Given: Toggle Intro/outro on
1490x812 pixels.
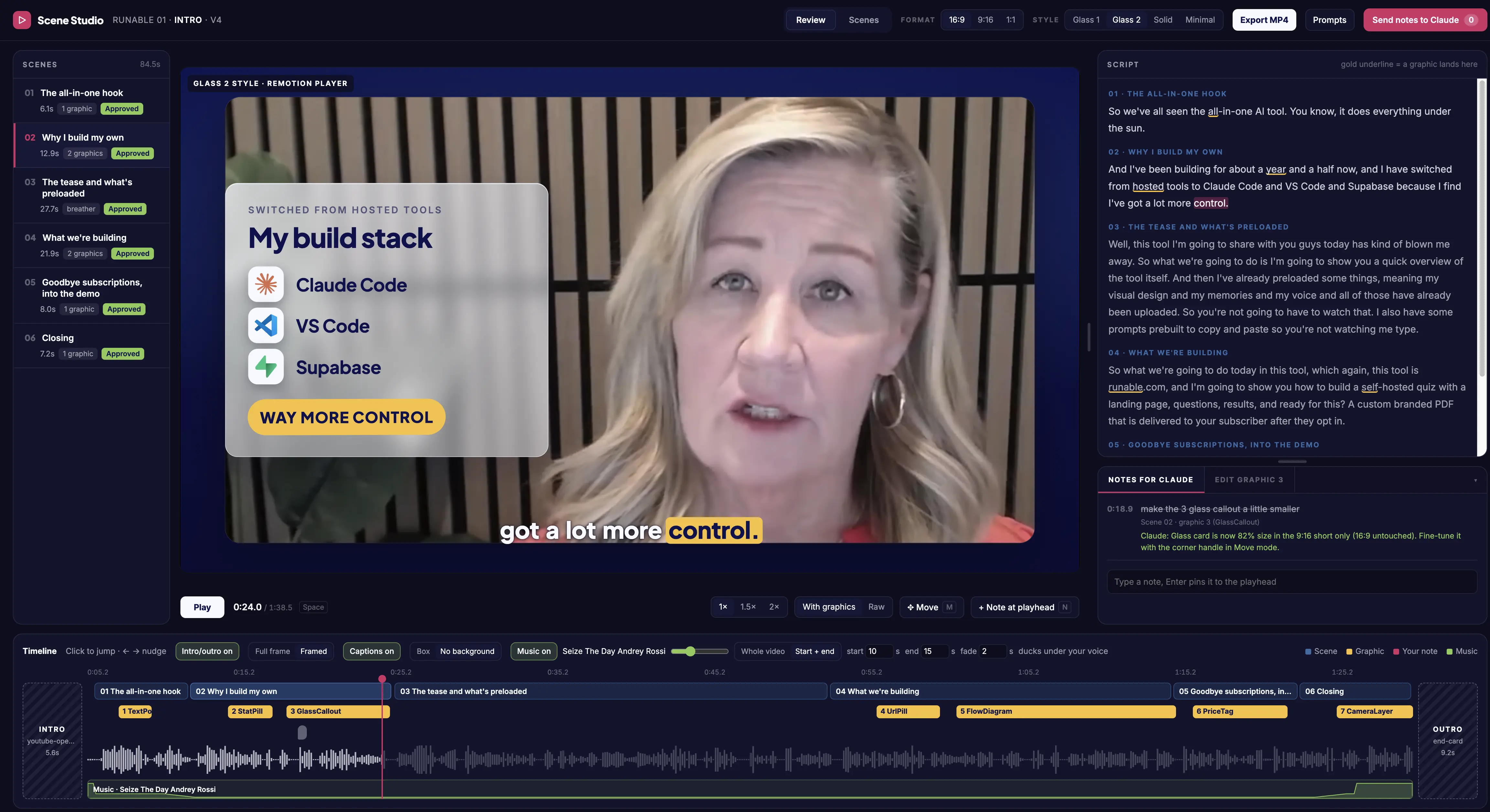Looking at the screenshot, I should [207, 651].
